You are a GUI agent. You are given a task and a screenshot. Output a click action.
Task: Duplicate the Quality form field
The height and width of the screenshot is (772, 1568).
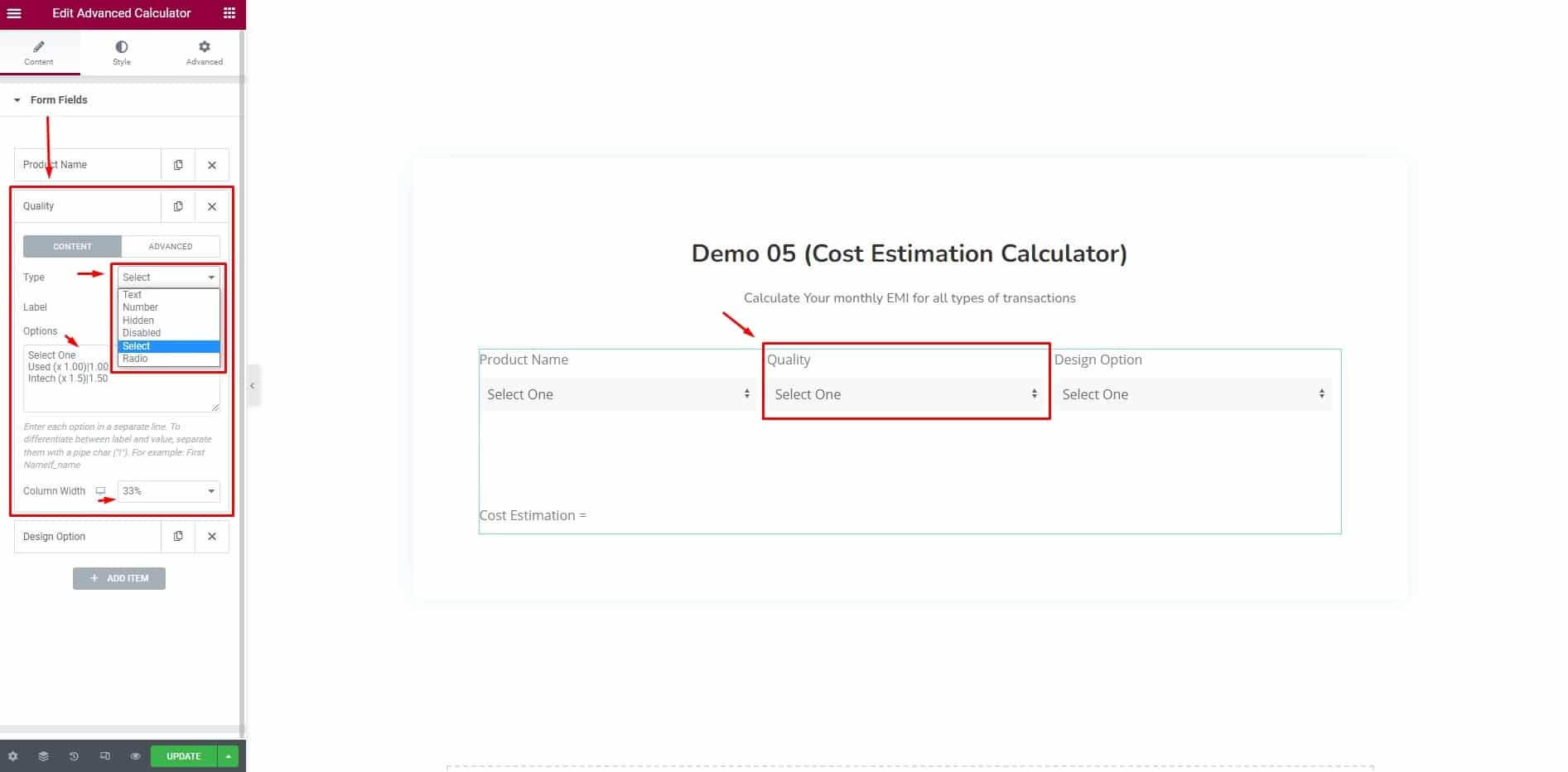[178, 206]
